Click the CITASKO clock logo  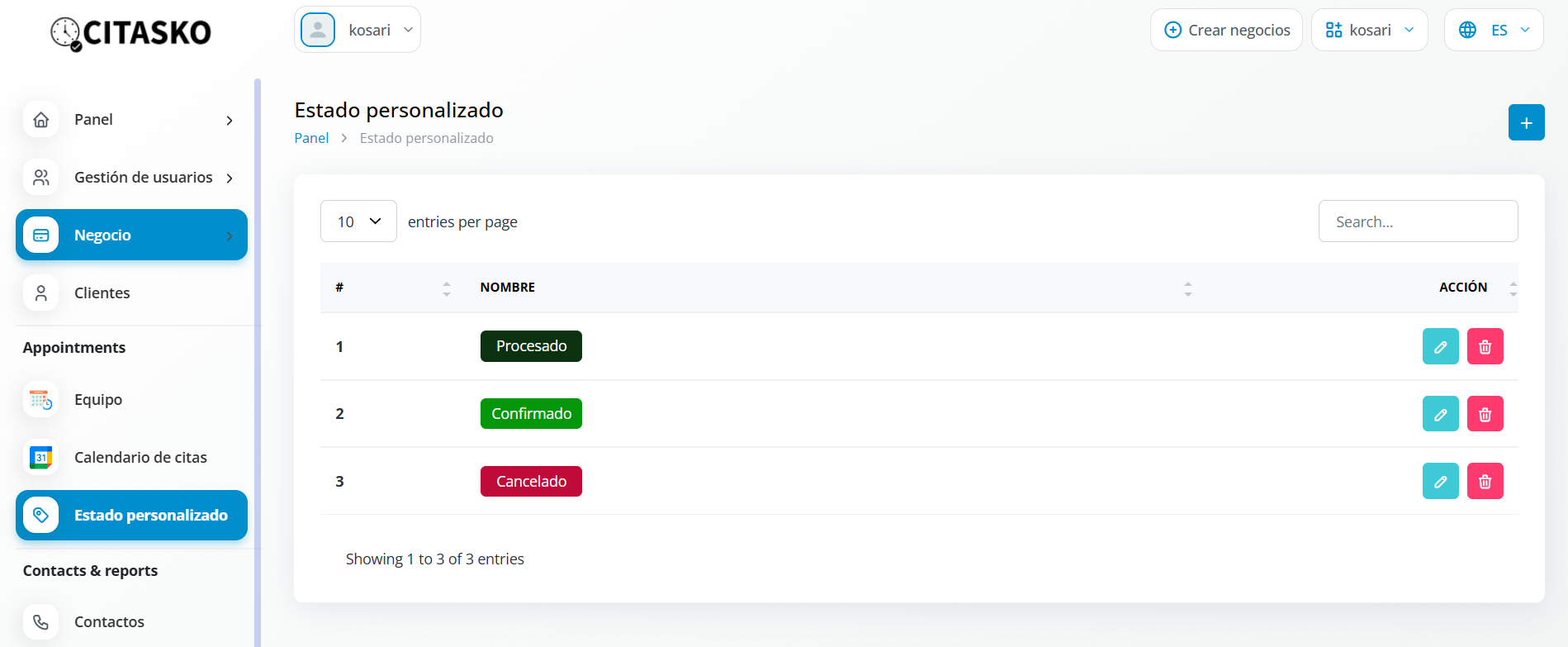tap(66, 33)
